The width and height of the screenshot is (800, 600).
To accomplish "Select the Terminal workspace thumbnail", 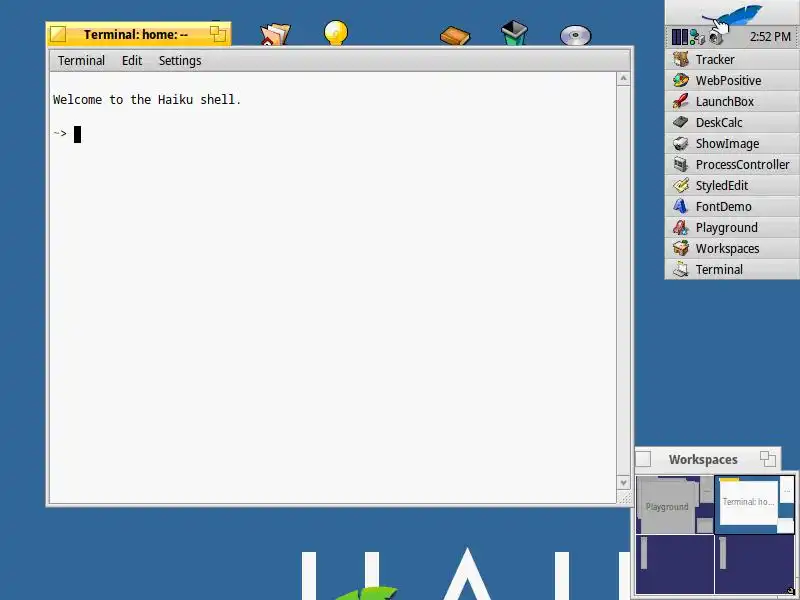I will click(755, 505).
